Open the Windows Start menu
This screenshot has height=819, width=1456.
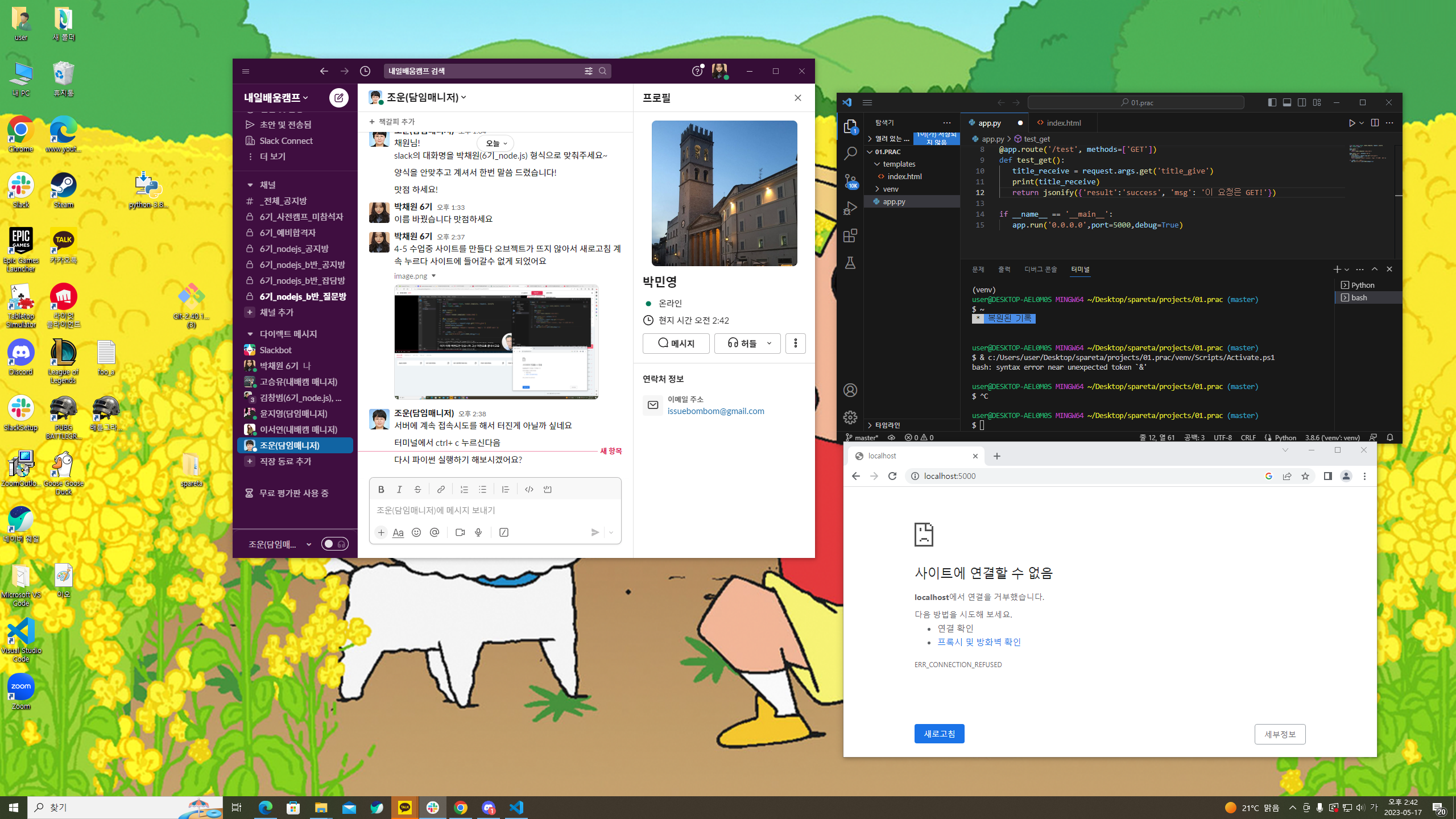pyautogui.click(x=14, y=807)
